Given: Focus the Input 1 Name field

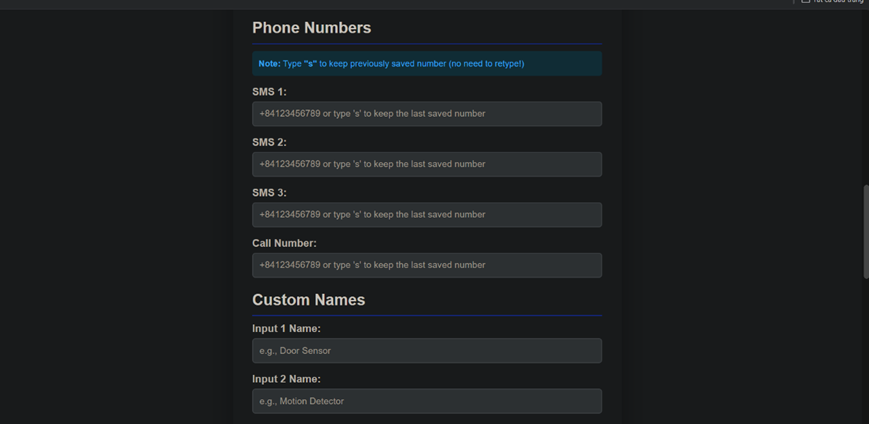Looking at the screenshot, I should (x=426, y=351).
